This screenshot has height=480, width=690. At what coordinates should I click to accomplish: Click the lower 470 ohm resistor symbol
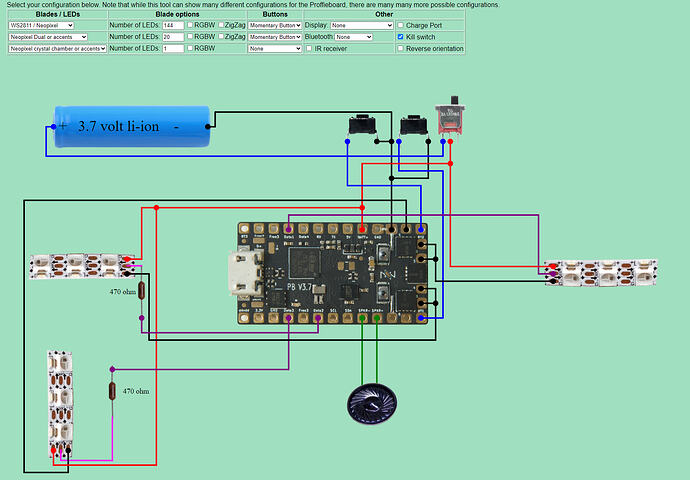(112, 391)
